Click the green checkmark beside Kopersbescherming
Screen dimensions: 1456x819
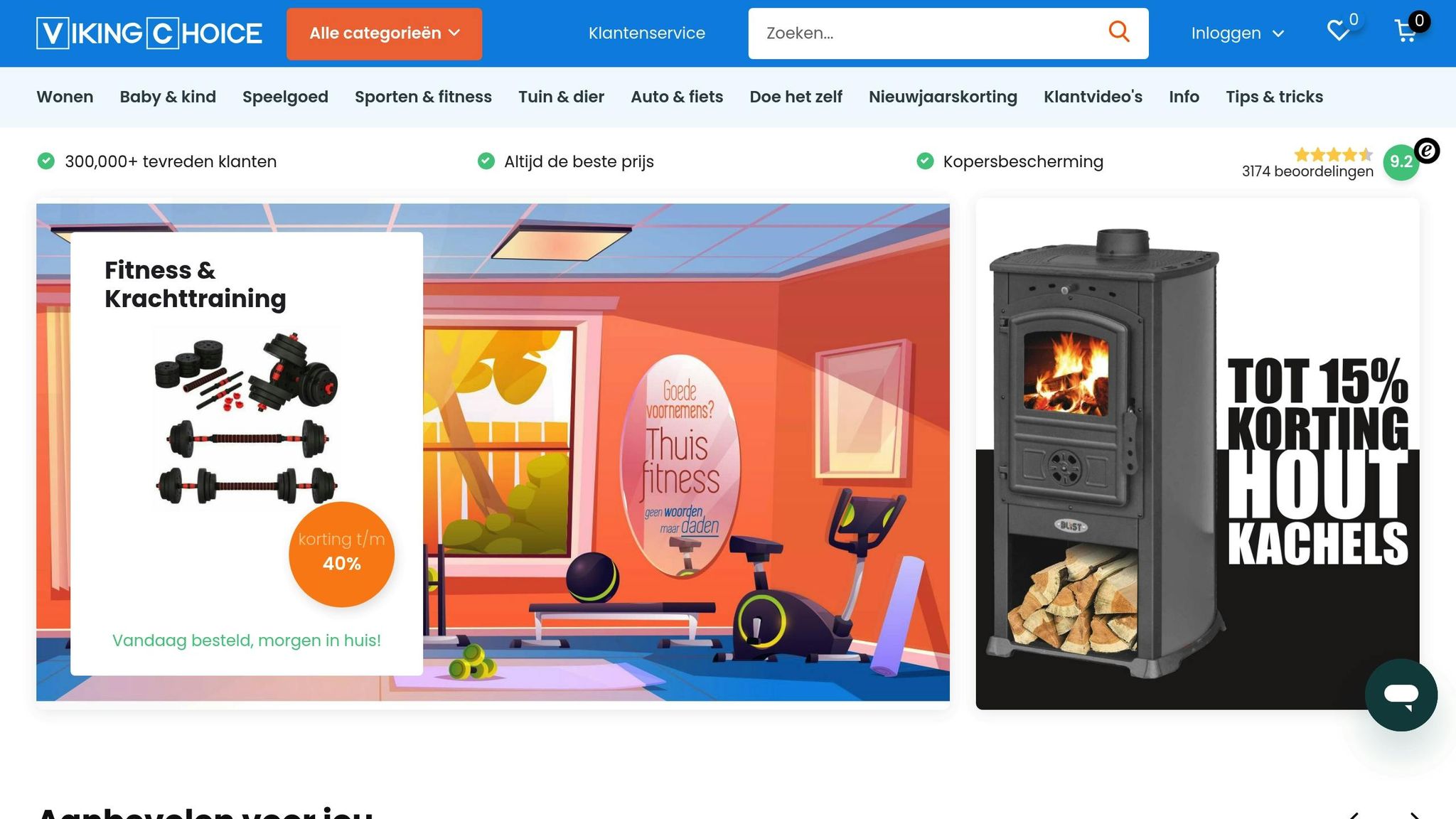pos(925,161)
